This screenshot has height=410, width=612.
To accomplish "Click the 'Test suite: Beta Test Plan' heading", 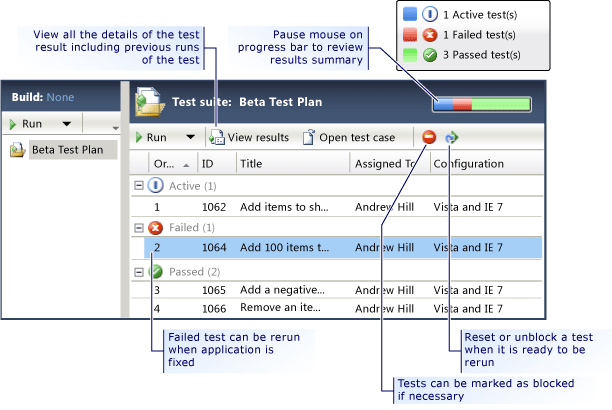I will (x=247, y=102).
